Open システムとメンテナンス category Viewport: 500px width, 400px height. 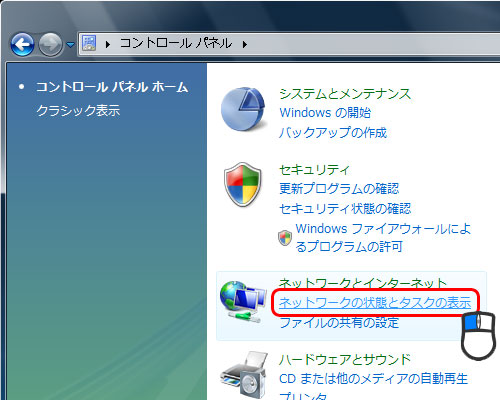tap(345, 94)
